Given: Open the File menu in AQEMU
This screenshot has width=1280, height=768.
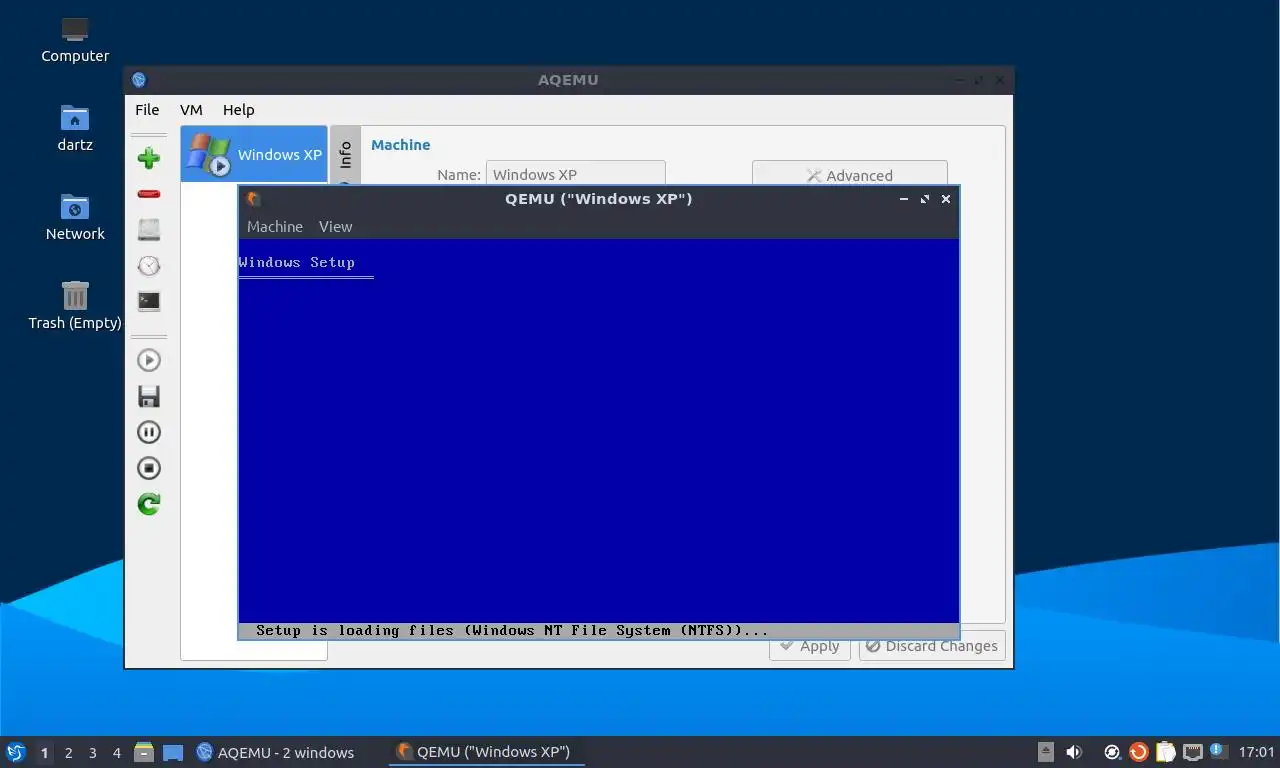Looking at the screenshot, I should tap(147, 110).
